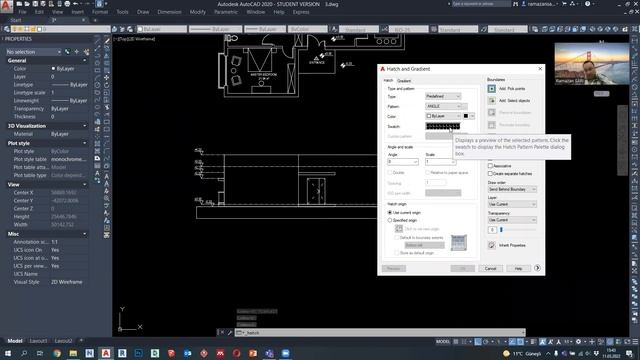Open the Dimension menu
Viewport: 640px width, 360px height.
coord(169,12)
